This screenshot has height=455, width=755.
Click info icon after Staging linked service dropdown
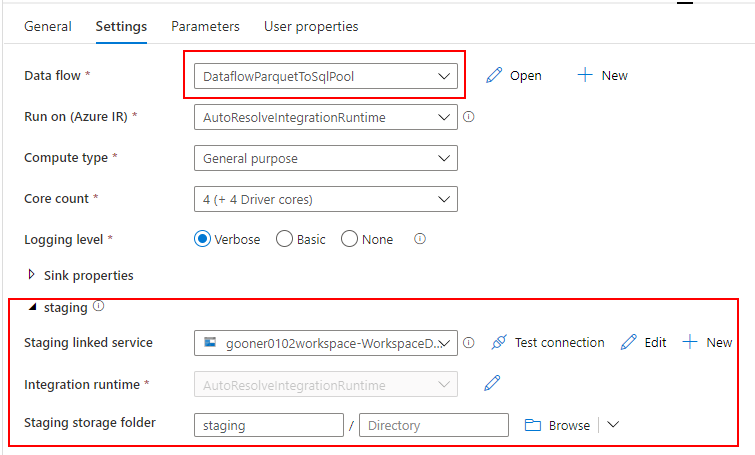point(469,342)
